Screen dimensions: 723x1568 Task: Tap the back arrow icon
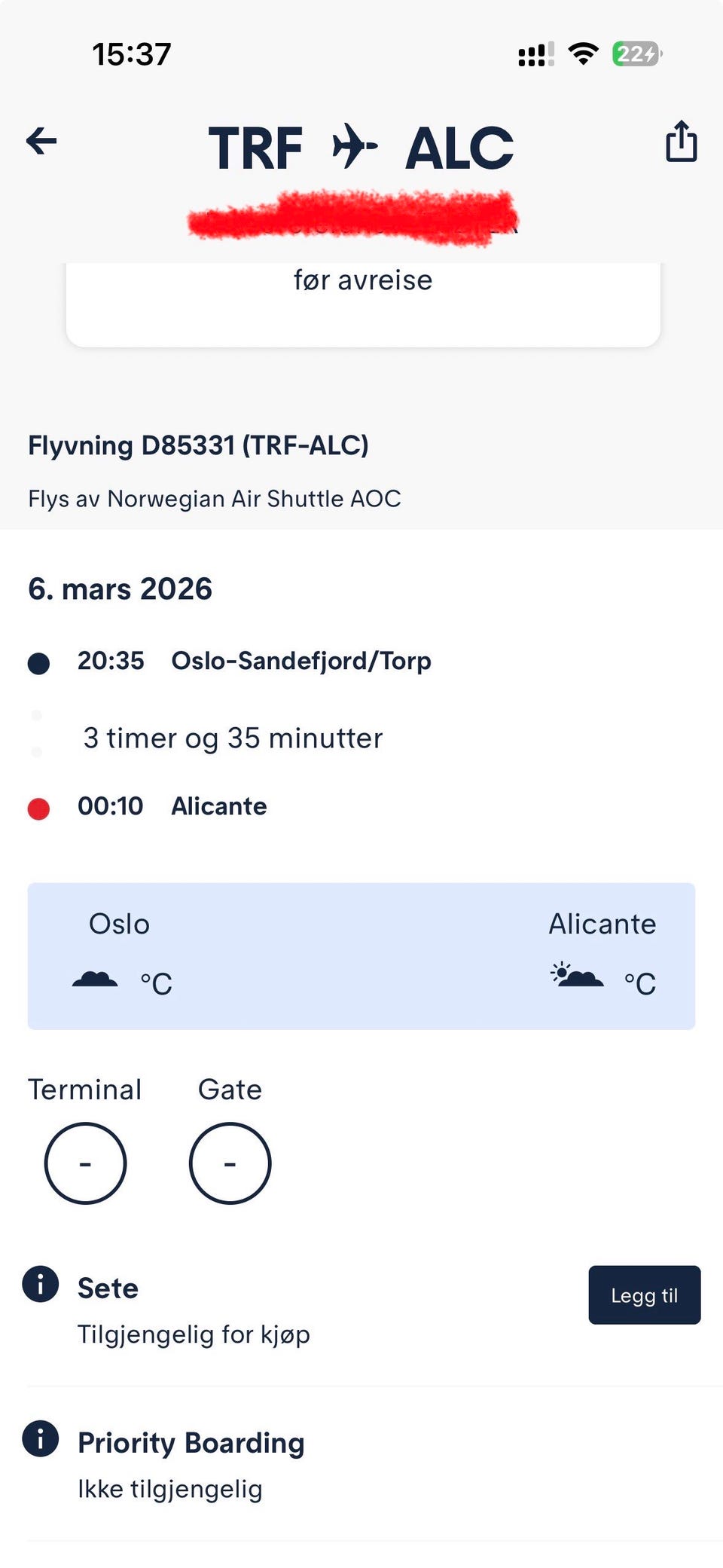click(x=41, y=141)
